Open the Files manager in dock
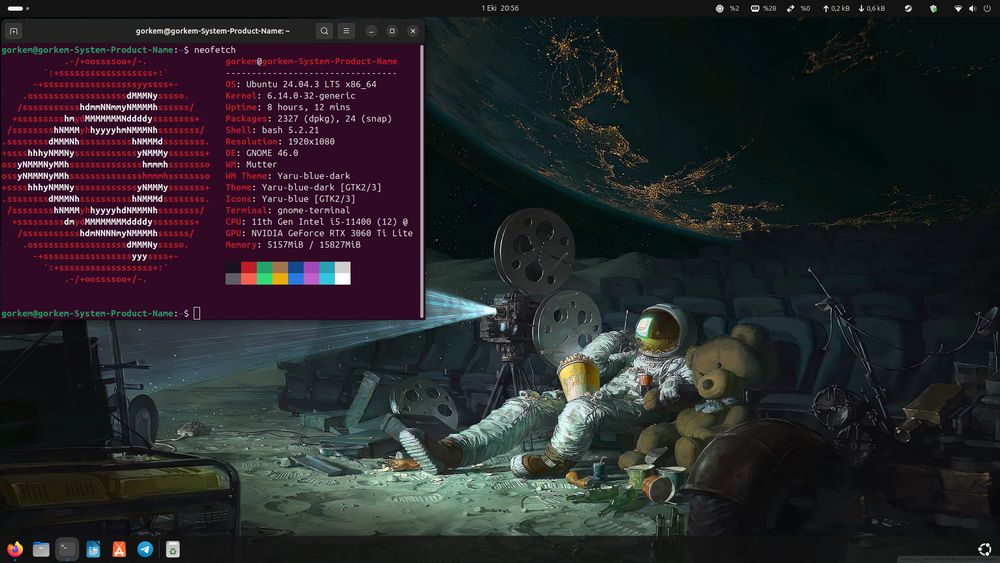 pos(41,548)
